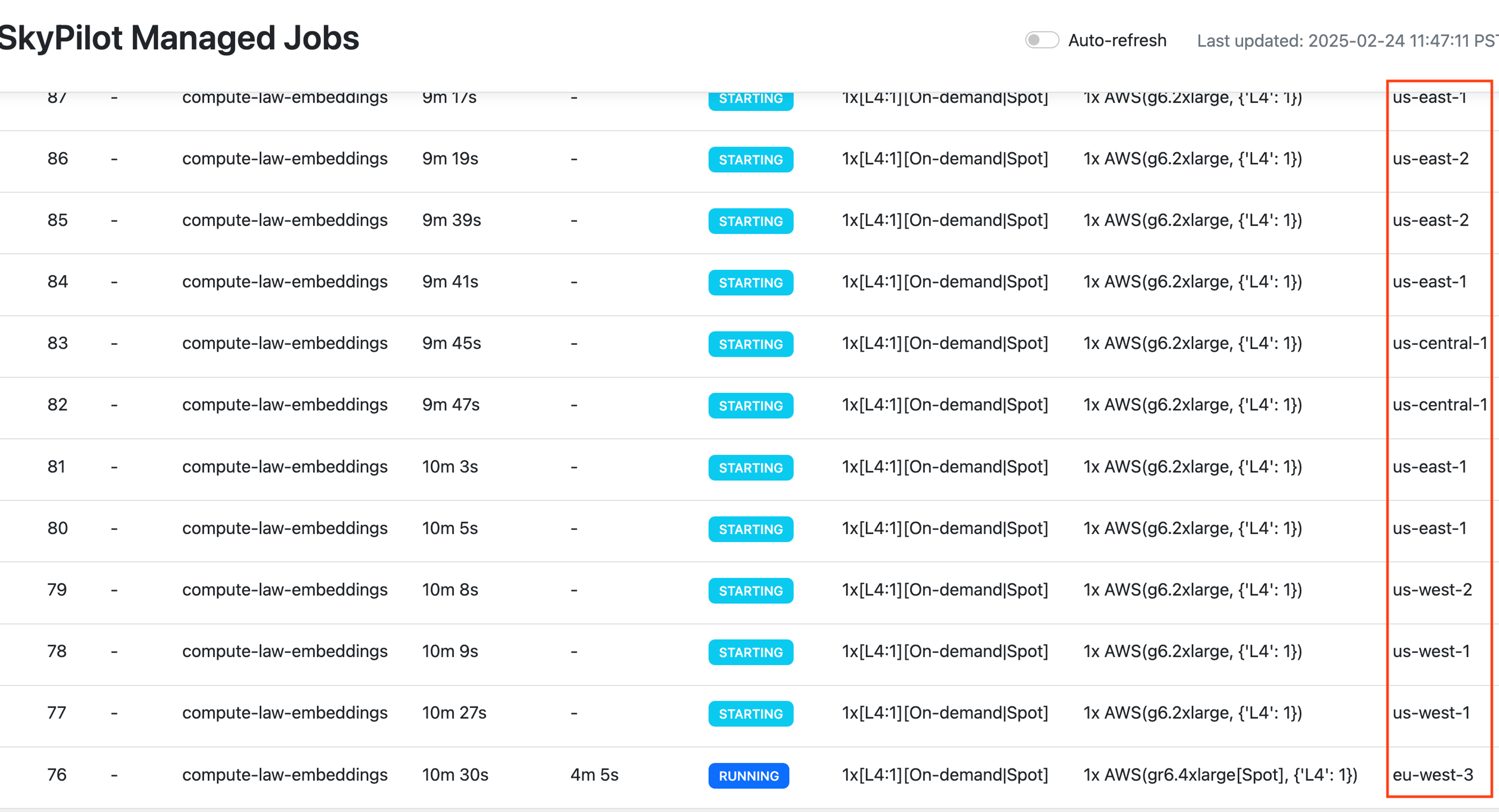
Task: Select the us-east-2 region in row 85
Action: coord(1430,221)
